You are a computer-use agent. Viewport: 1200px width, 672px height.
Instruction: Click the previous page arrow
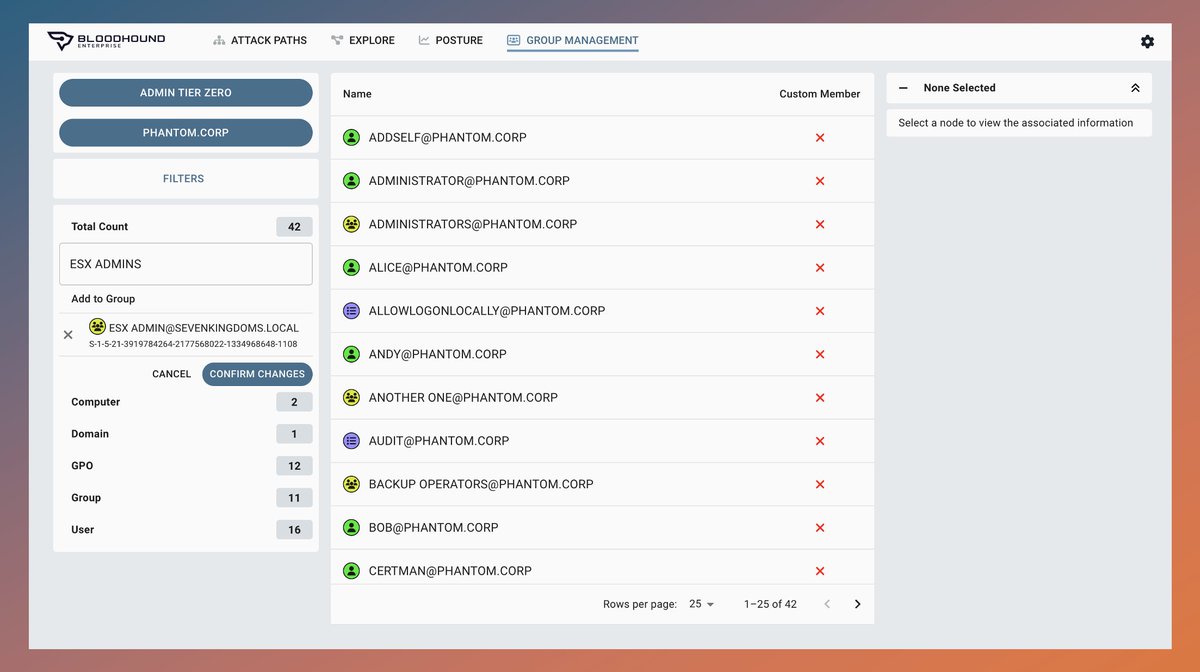[x=827, y=604]
